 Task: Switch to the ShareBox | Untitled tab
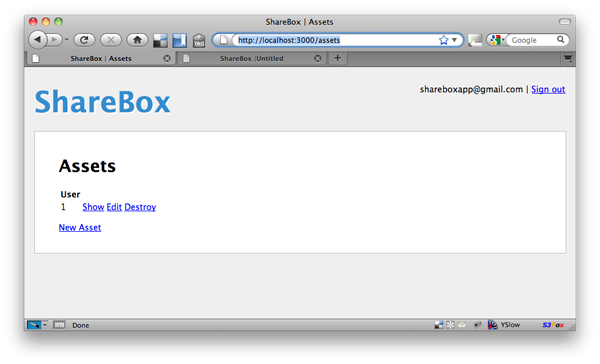click(x=251, y=59)
